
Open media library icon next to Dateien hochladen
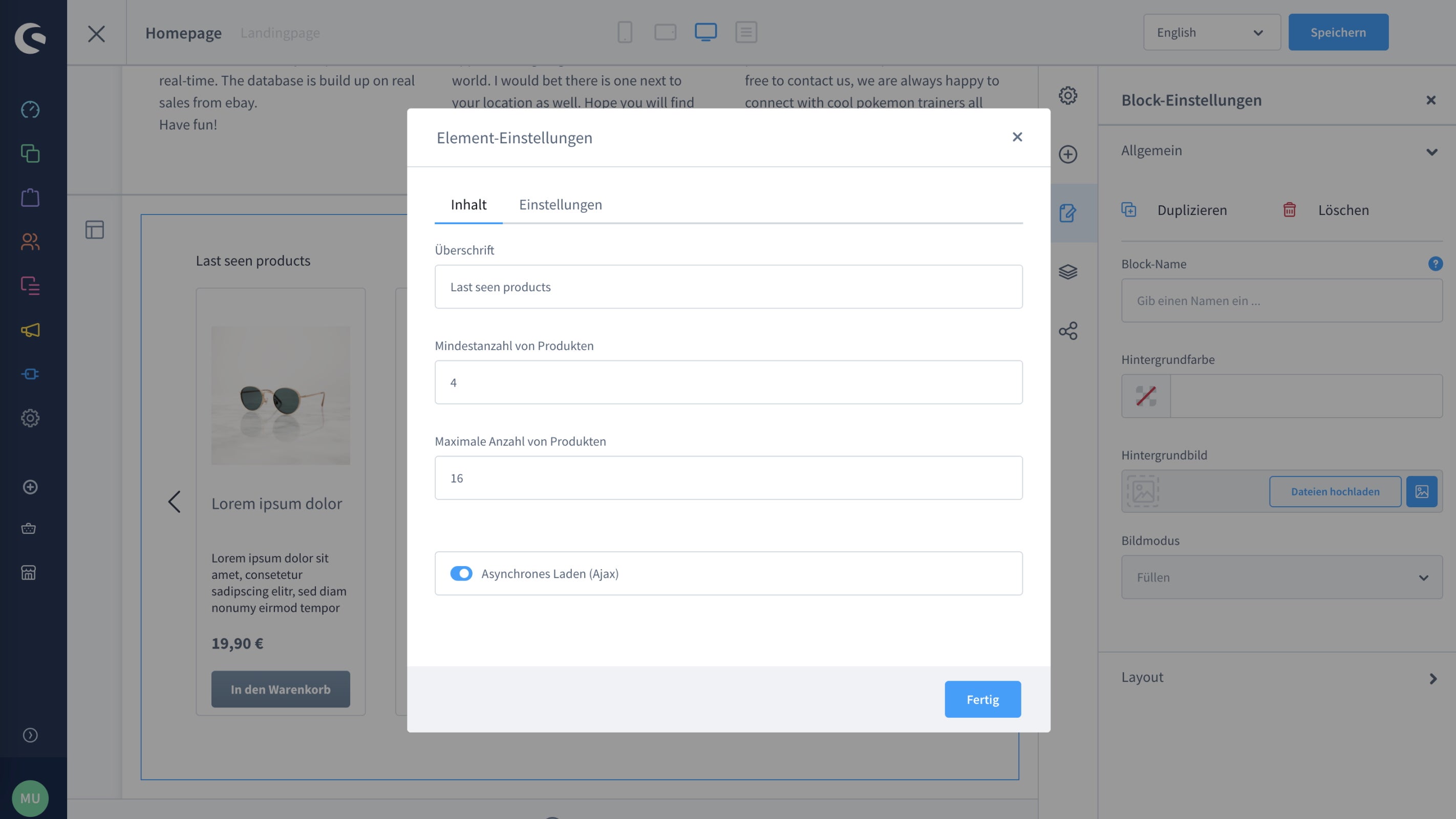(1422, 491)
